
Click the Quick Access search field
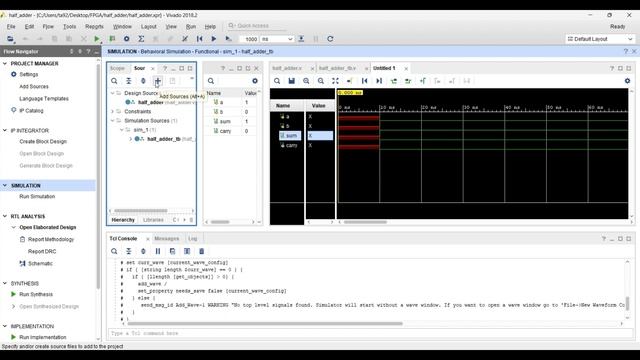click(257, 26)
